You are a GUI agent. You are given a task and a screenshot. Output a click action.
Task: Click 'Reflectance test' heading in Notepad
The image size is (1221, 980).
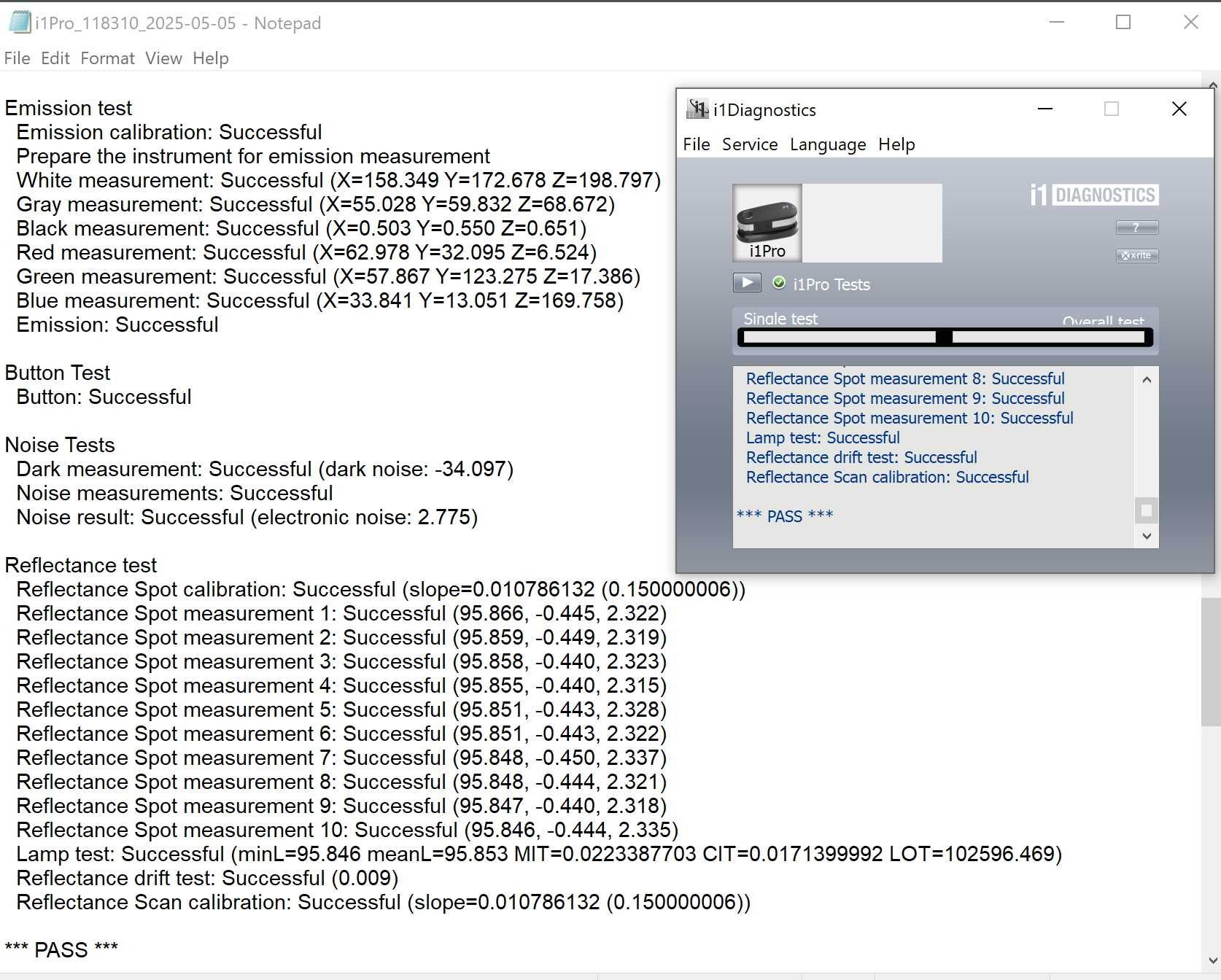click(81, 565)
